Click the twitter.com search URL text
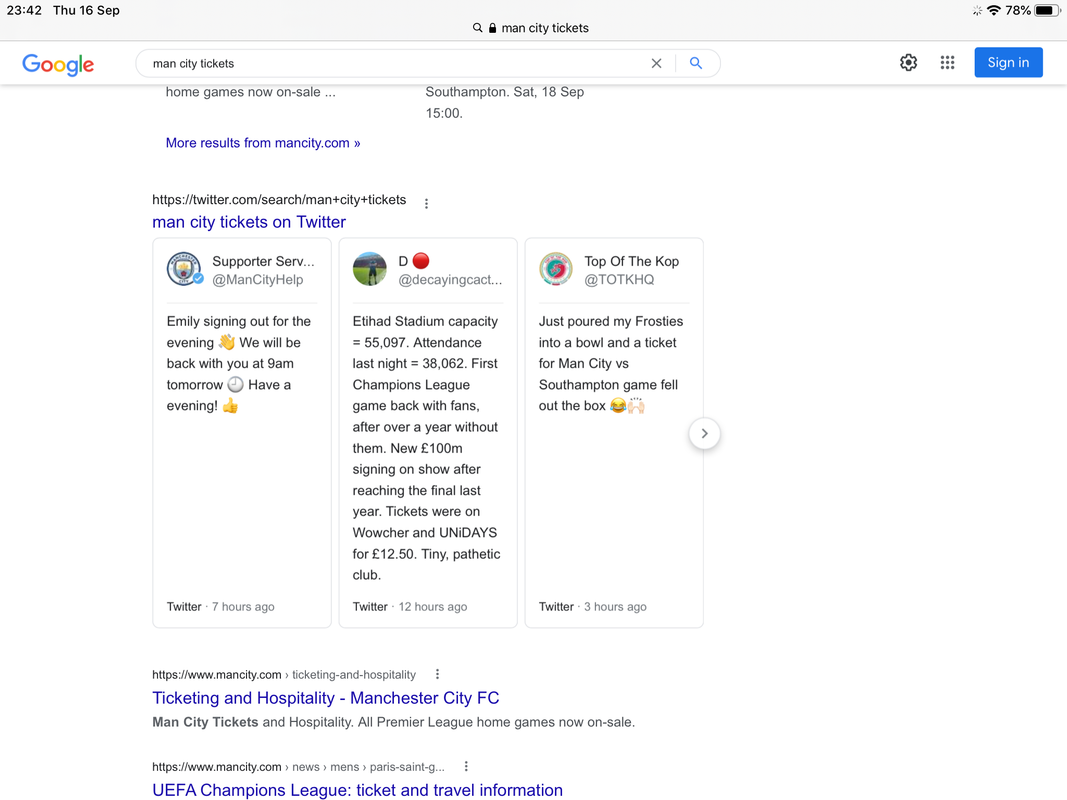1067x800 pixels. click(x=279, y=200)
